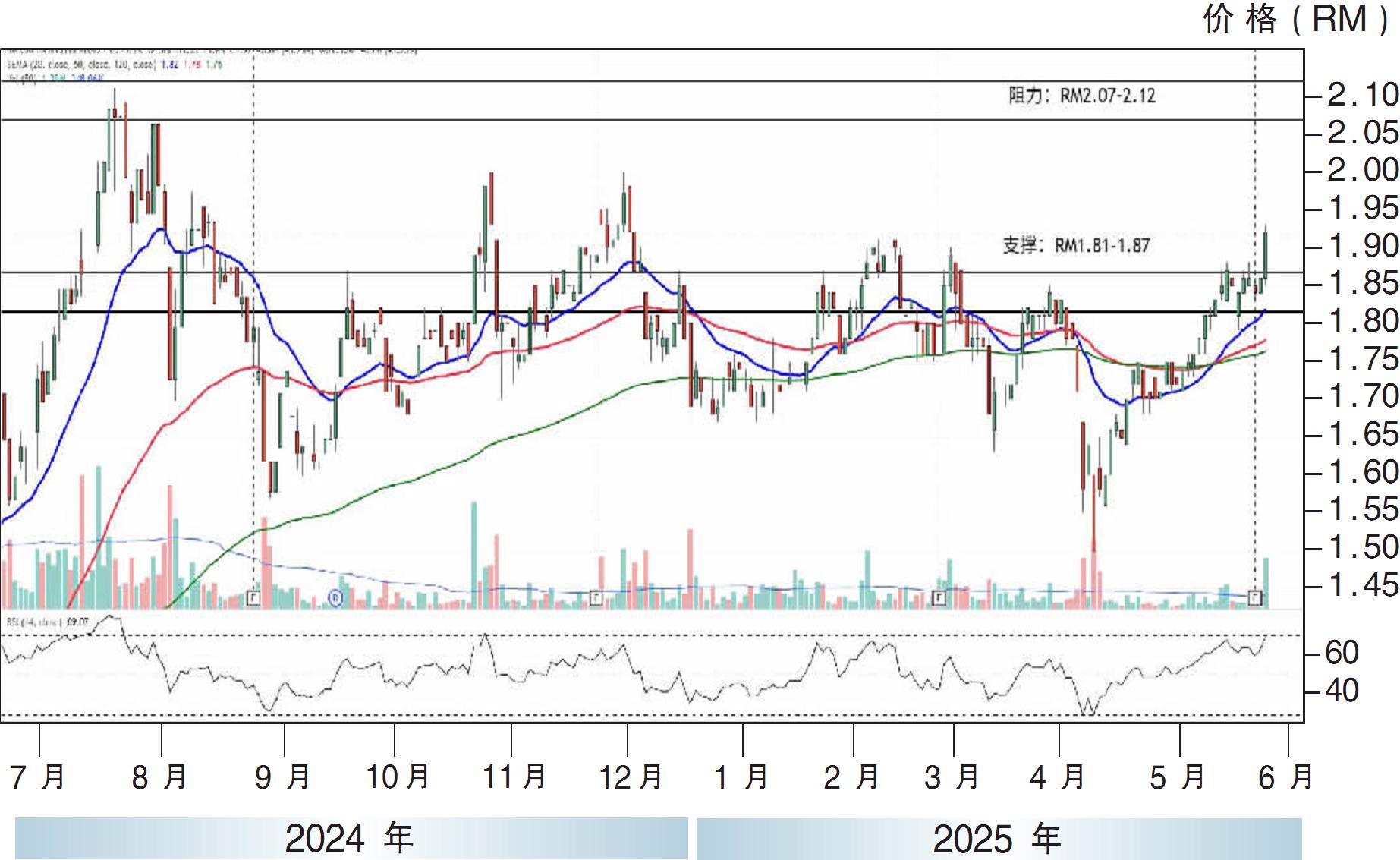The image size is (1400, 860).
Task: Click the 1.95 price axis label
Action: click(x=1363, y=208)
